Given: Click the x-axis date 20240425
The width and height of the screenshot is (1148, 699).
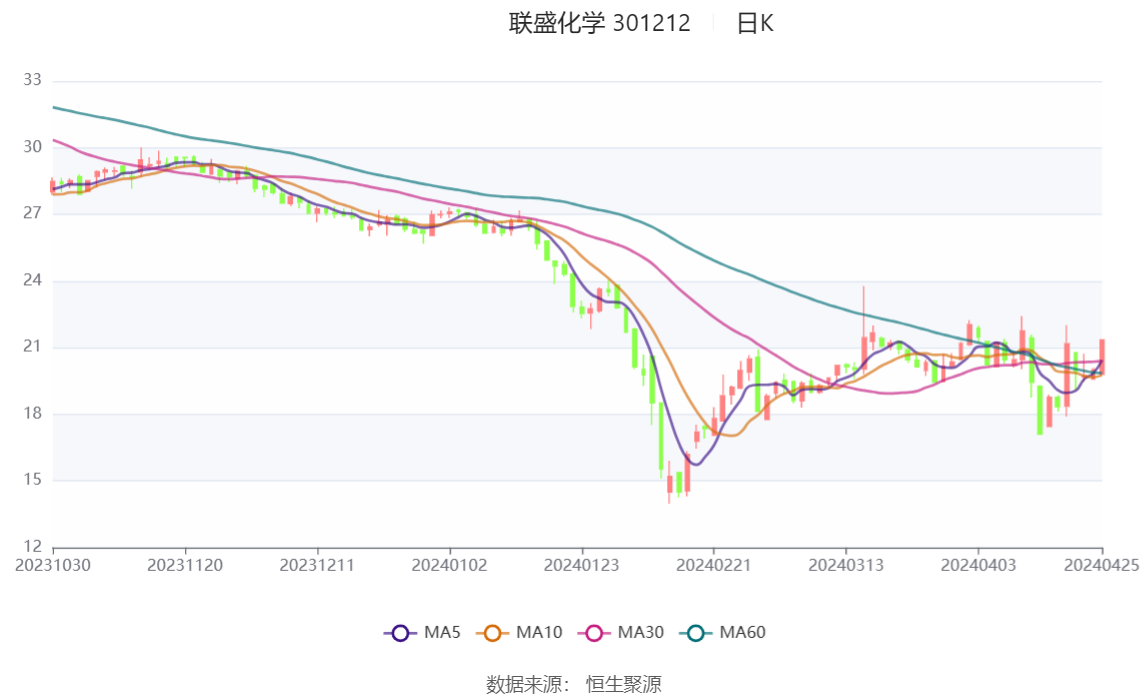Looking at the screenshot, I should click(x=1102, y=566).
